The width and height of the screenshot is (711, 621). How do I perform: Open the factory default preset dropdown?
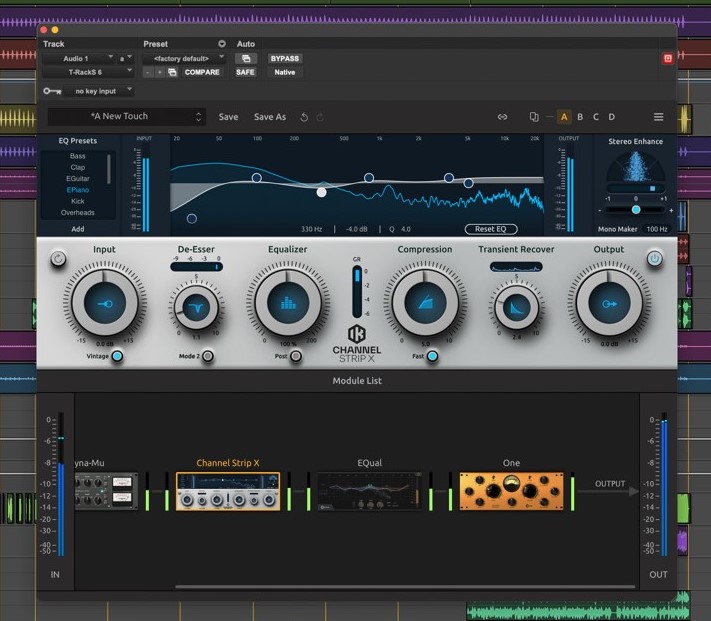pyautogui.click(x=184, y=59)
